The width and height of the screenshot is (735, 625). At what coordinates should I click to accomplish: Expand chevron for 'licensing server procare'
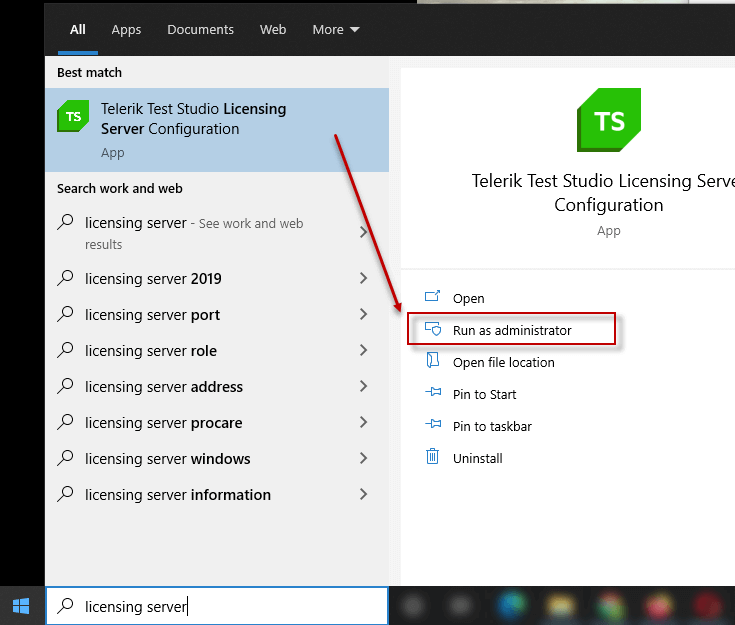(x=363, y=422)
